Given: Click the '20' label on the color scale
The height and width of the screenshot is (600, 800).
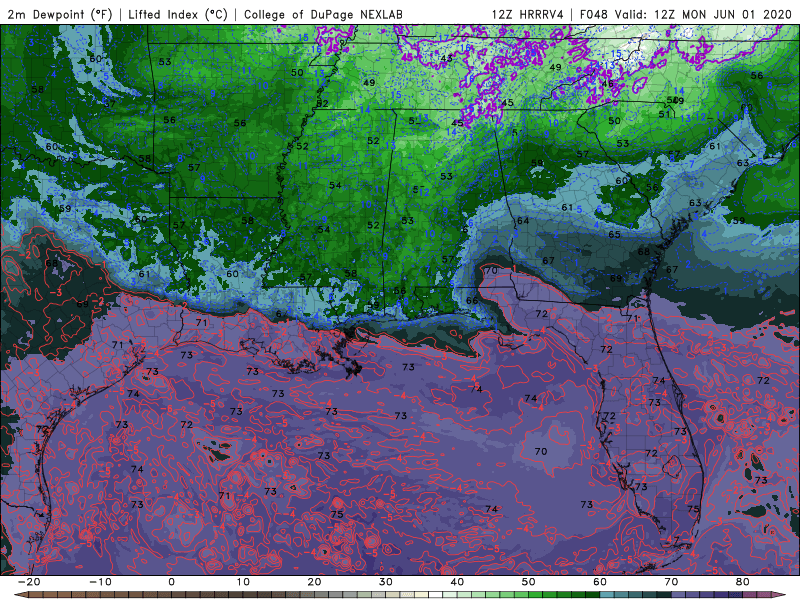Looking at the screenshot, I should tap(314, 582).
